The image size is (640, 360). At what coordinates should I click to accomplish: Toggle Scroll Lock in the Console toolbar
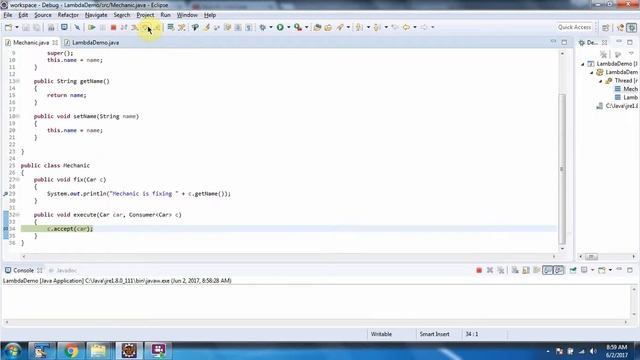(x=526, y=270)
